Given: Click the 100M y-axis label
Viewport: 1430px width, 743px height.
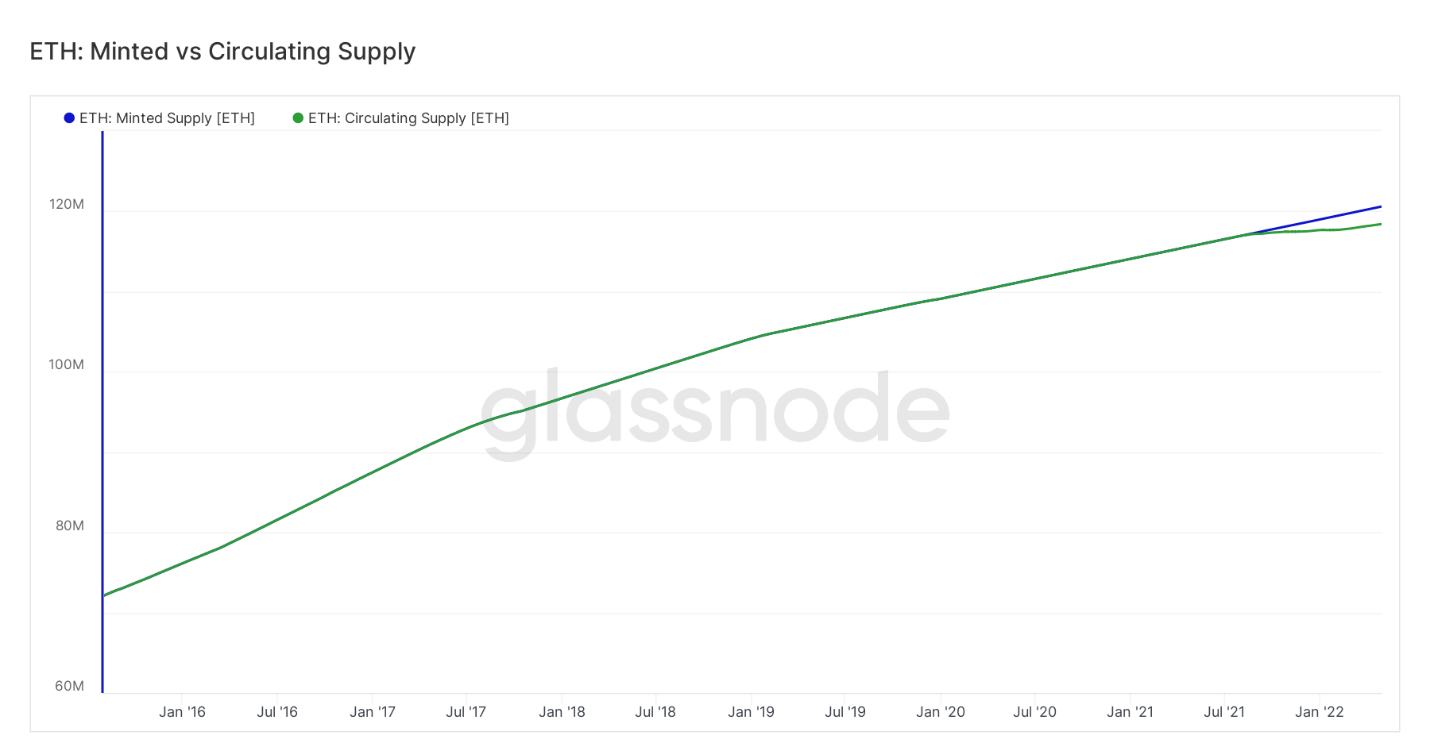Looking at the screenshot, I should [x=67, y=364].
